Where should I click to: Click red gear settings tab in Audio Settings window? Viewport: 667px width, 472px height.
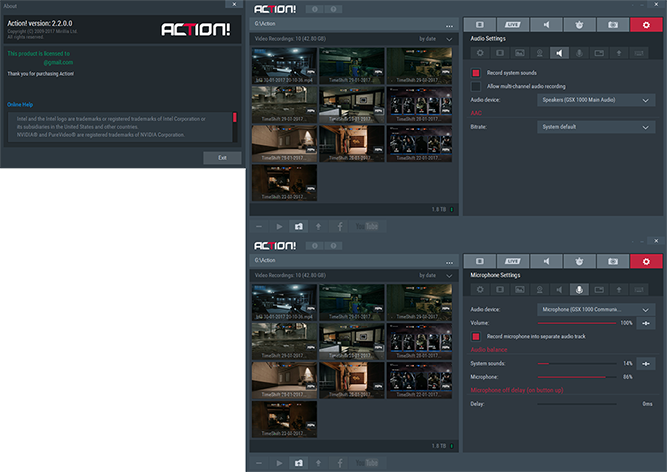tap(646, 25)
